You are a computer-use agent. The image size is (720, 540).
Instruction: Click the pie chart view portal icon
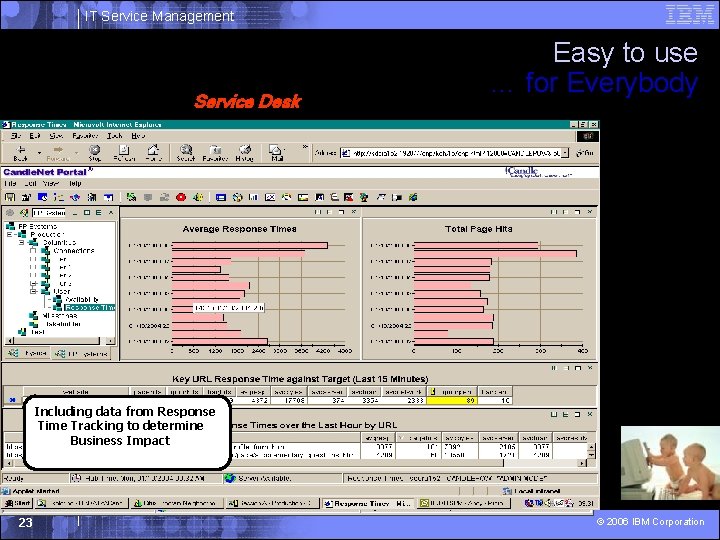click(237, 197)
